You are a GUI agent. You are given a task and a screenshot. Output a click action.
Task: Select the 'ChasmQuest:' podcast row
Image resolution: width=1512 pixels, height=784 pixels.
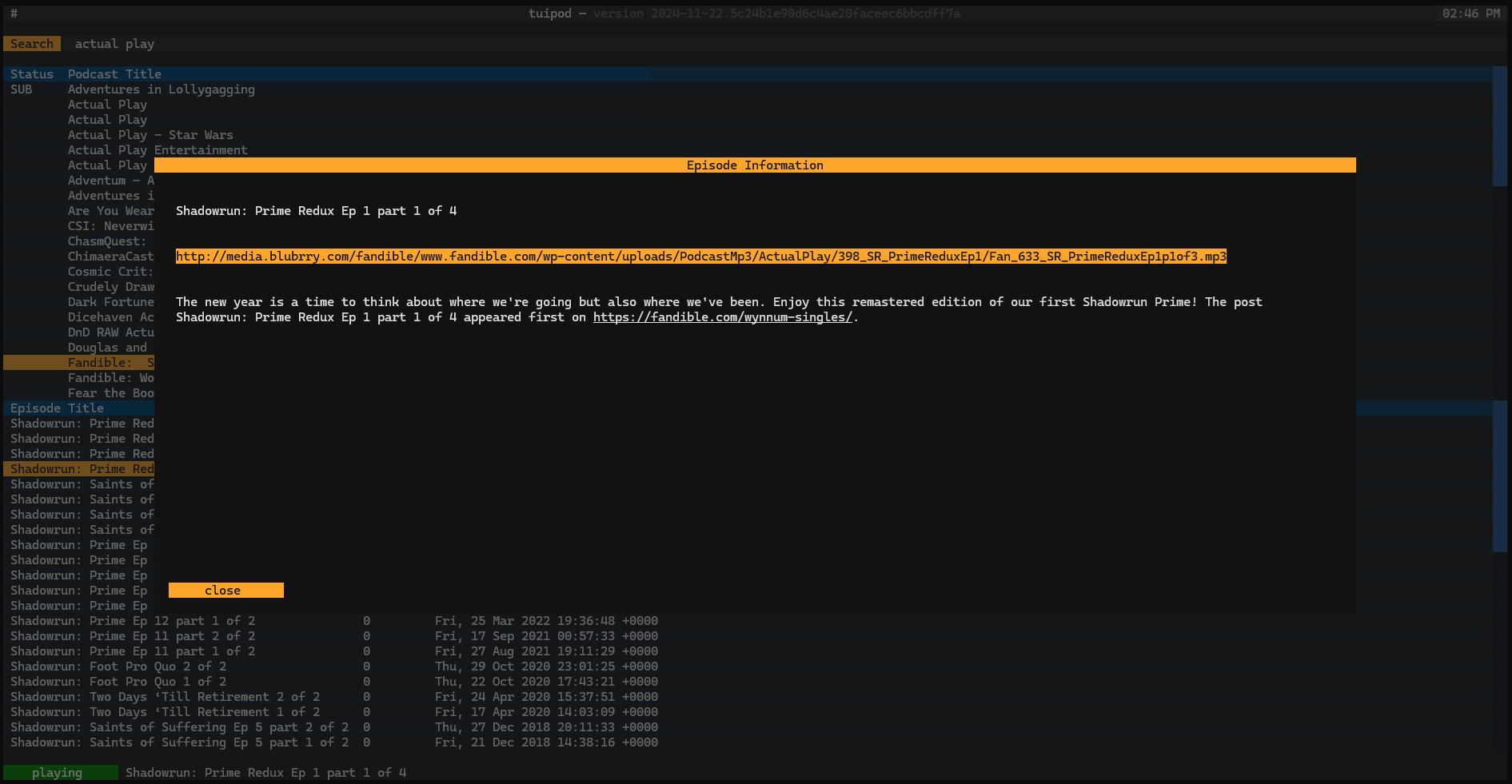(107, 241)
